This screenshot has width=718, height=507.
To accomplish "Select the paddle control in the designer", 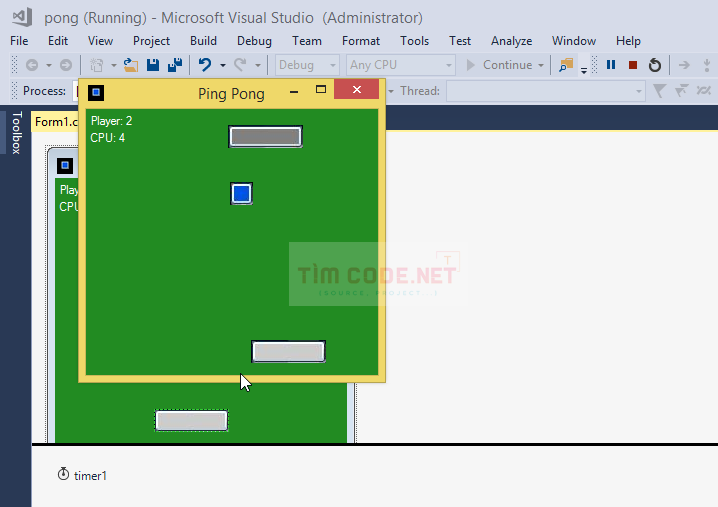I will coord(191,420).
